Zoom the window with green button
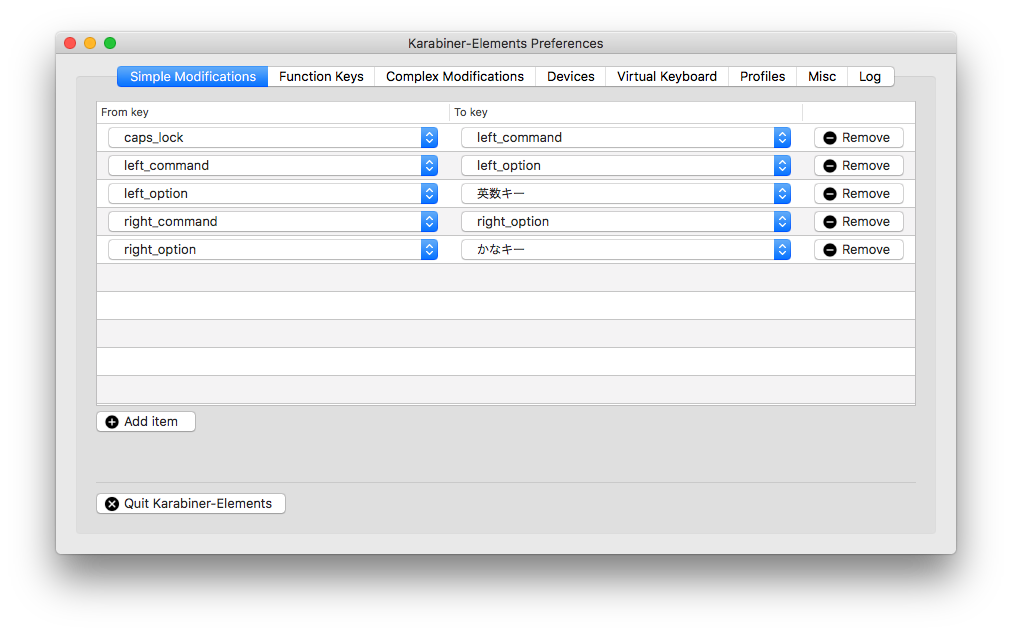 coord(110,43)
